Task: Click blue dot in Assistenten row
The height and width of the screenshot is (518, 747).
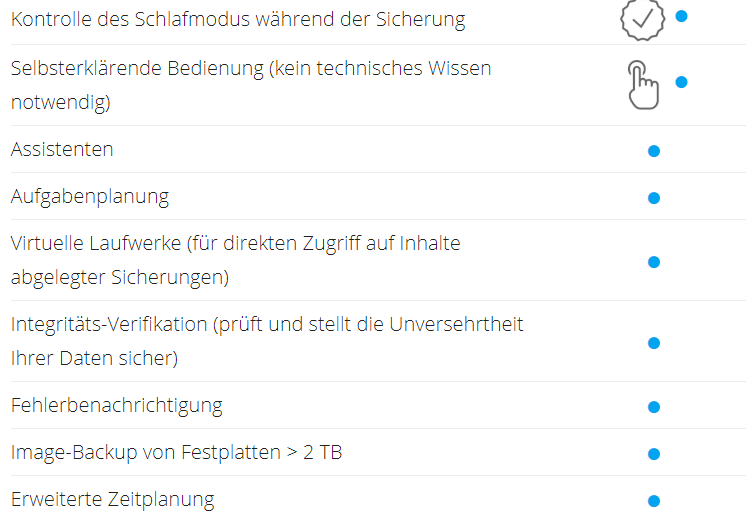Action: pos(654,151)
